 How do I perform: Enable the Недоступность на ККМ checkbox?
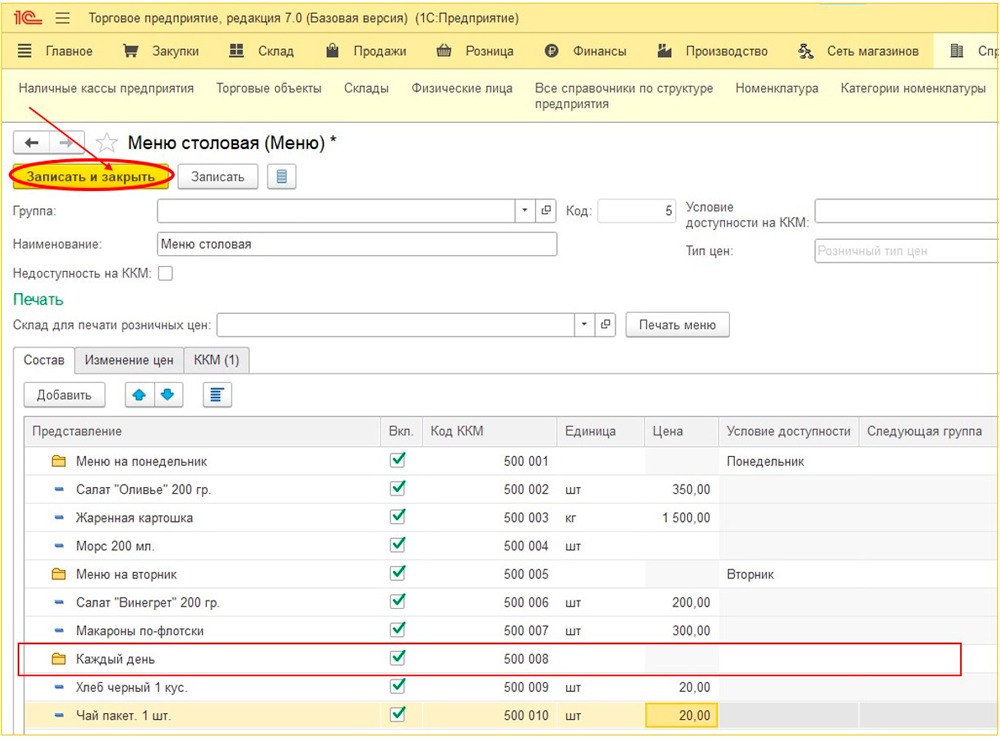click(x=166, y=273)
